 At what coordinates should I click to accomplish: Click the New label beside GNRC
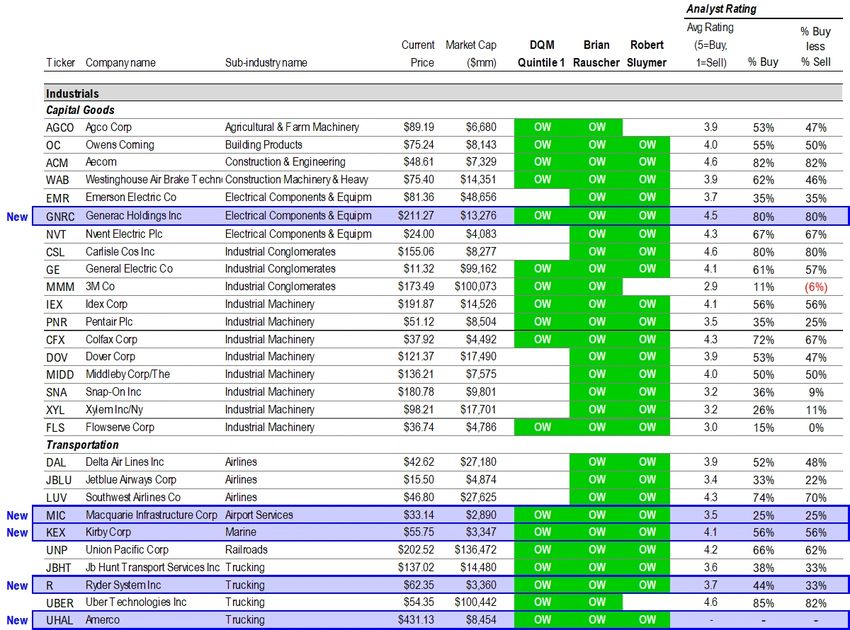coord(17,217)
